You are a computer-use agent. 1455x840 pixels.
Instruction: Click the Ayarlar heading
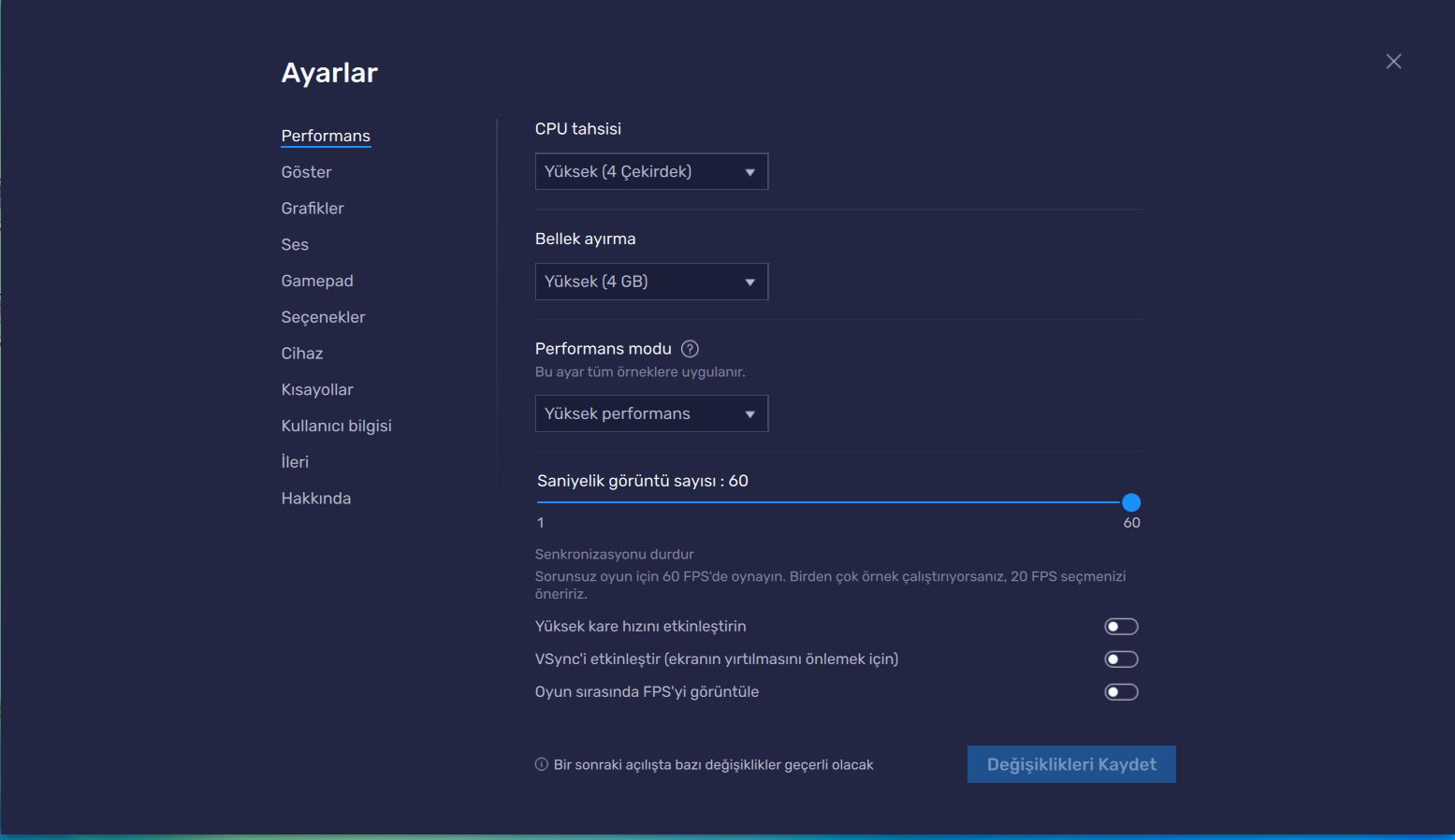point(329,73)
